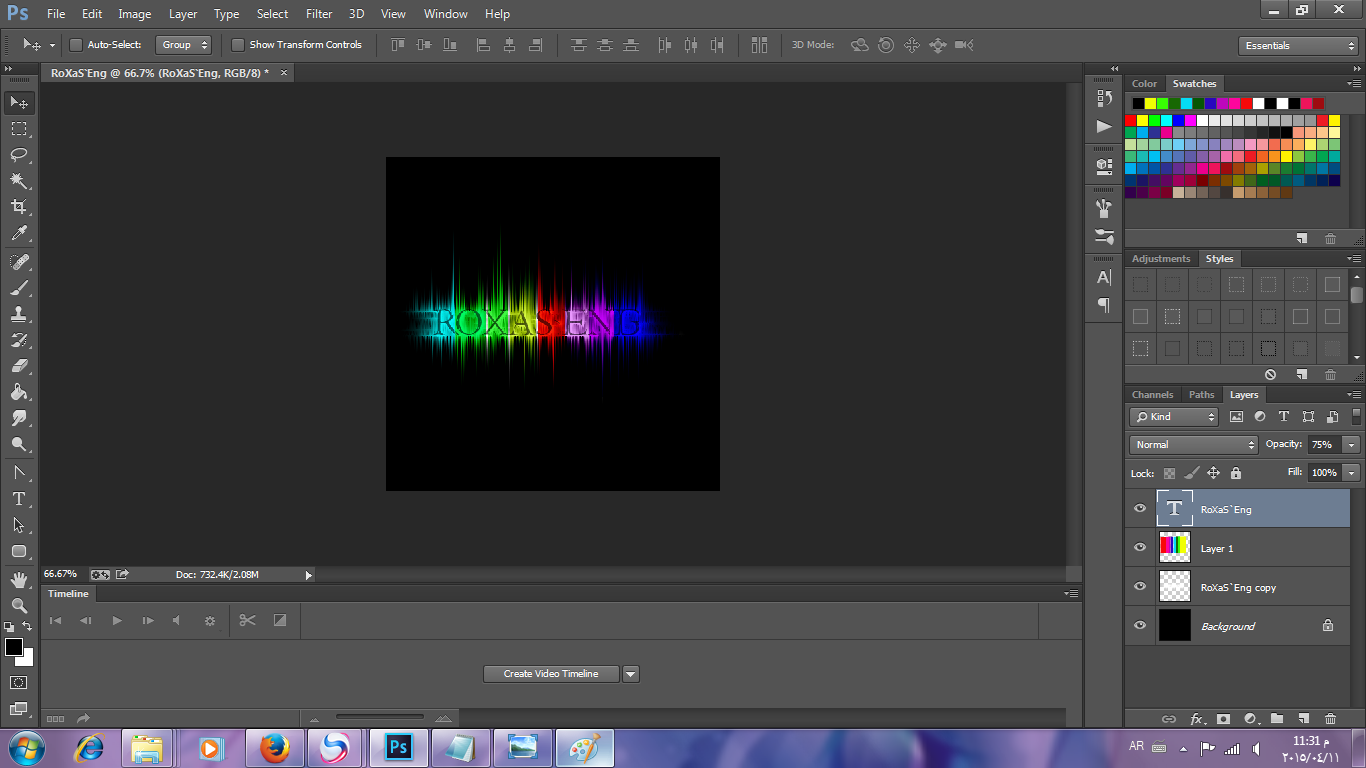Image resolution: width=1366 pixels, height=768 pixels.
Task: Pick the Eyedropper tool
Action: pyautogui.click(x=19, y=234)
